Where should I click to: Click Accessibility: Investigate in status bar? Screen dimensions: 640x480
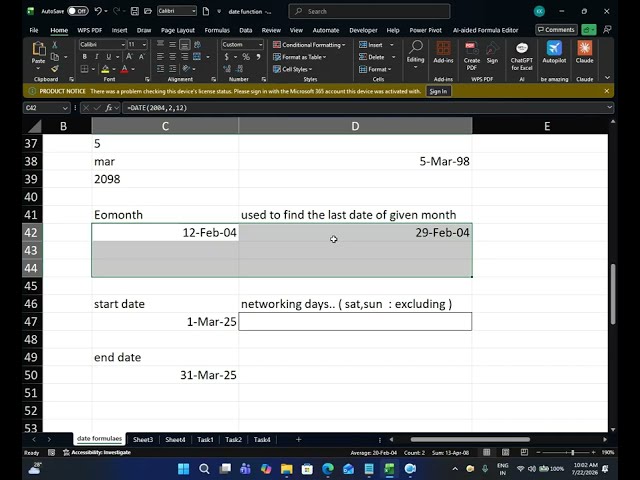click(x=97, y=452)
